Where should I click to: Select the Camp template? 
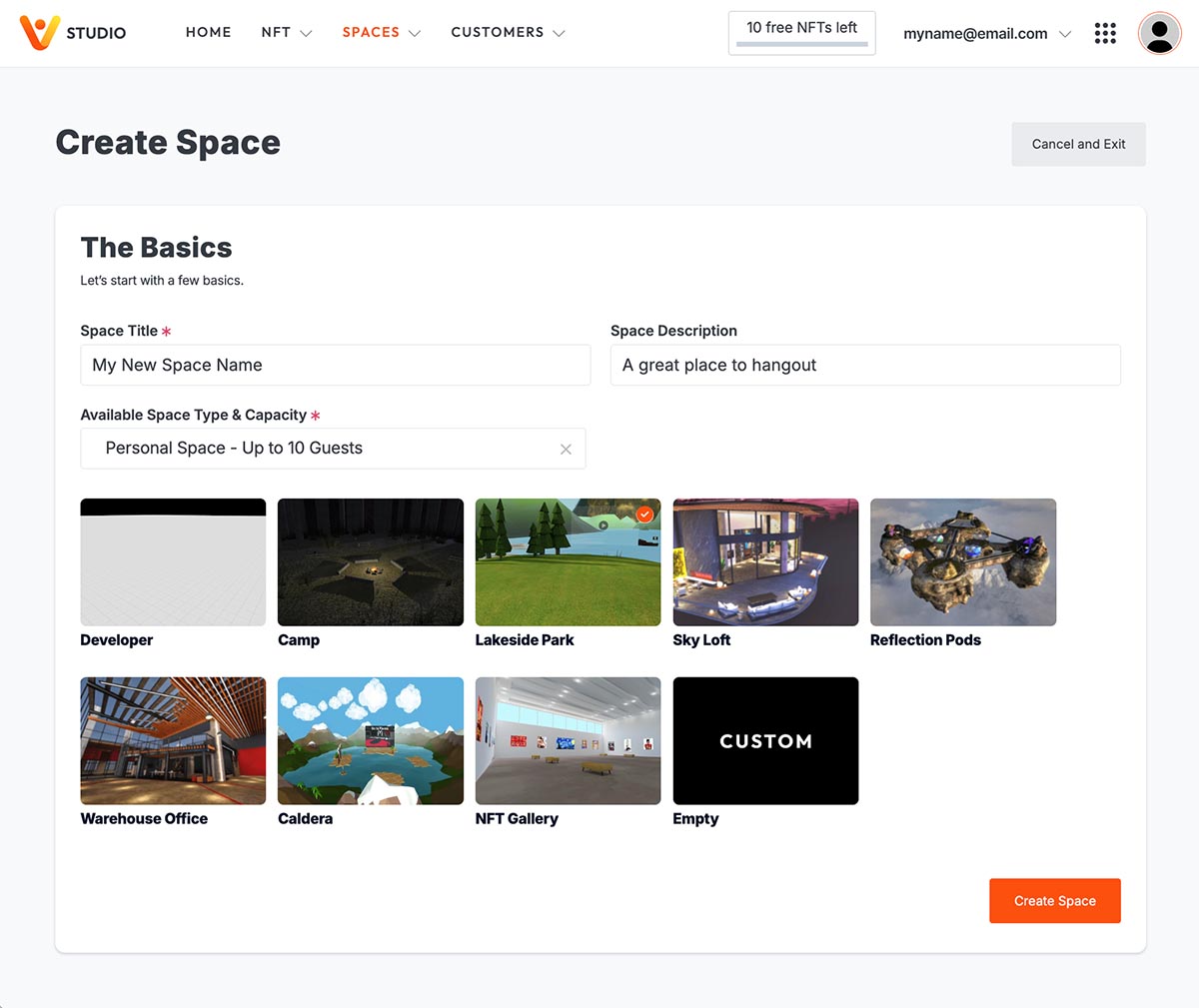click(x=370, y=561)
